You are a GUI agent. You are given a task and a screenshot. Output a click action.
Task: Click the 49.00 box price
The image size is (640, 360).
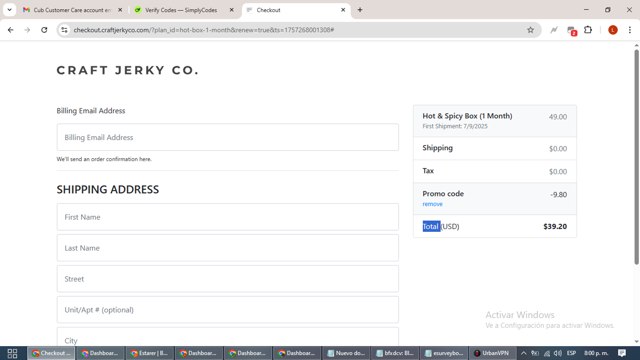point(558,117)
